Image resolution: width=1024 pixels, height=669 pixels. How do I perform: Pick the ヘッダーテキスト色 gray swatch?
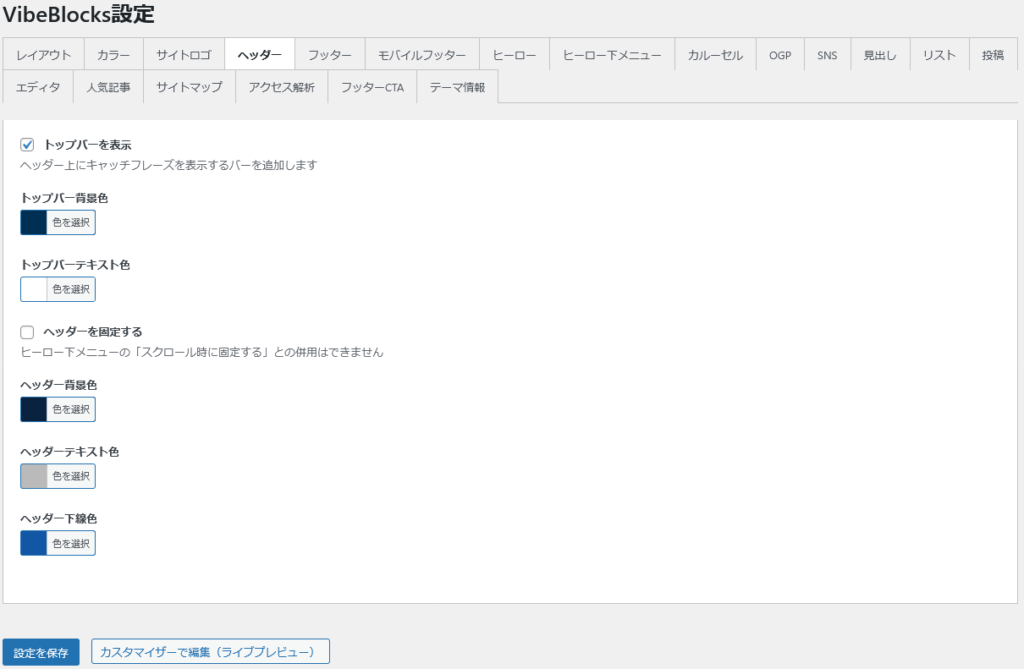(x=34, y=477)
